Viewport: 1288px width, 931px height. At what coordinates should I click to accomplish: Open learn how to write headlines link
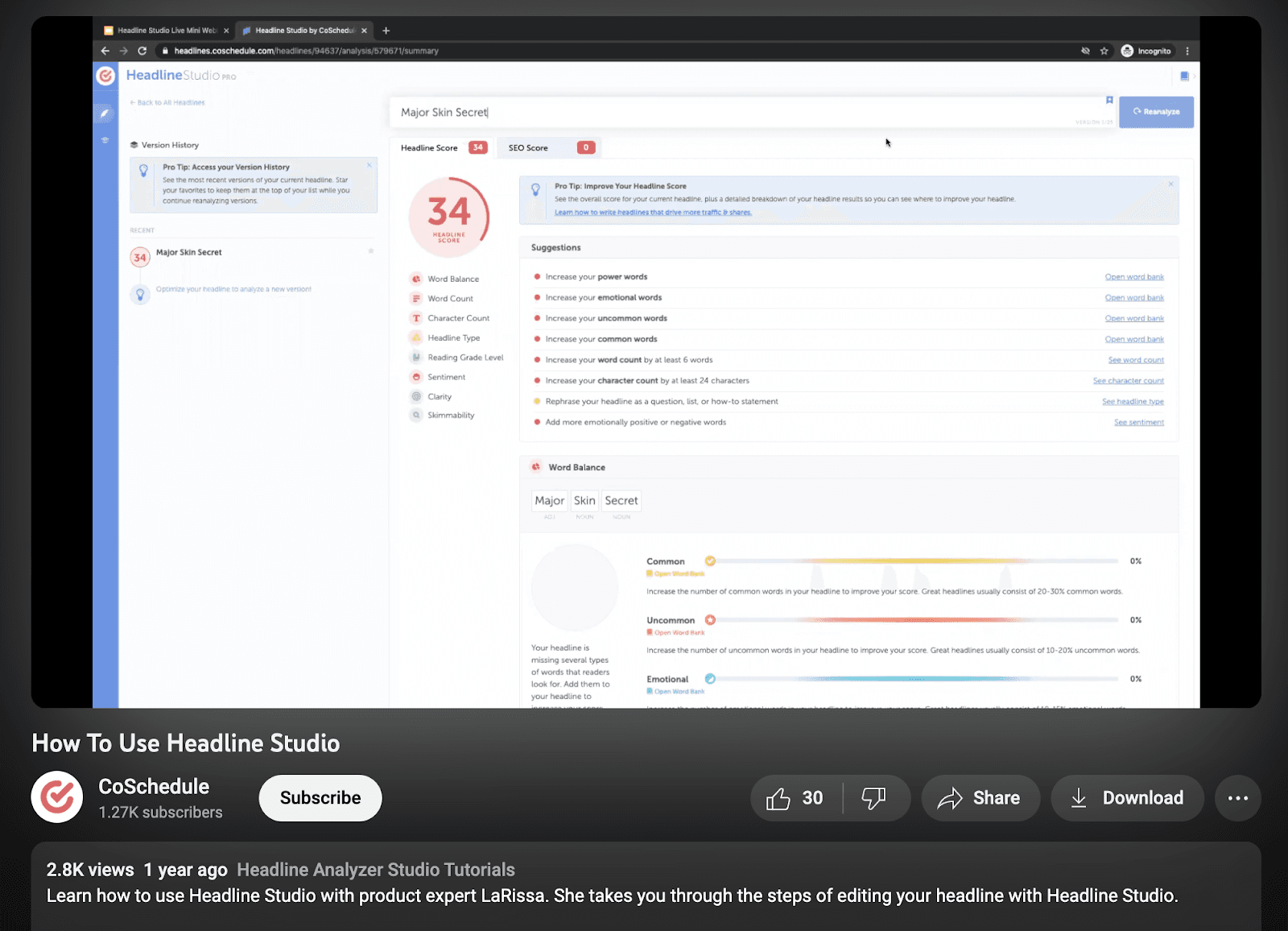[x=653, y=213]
